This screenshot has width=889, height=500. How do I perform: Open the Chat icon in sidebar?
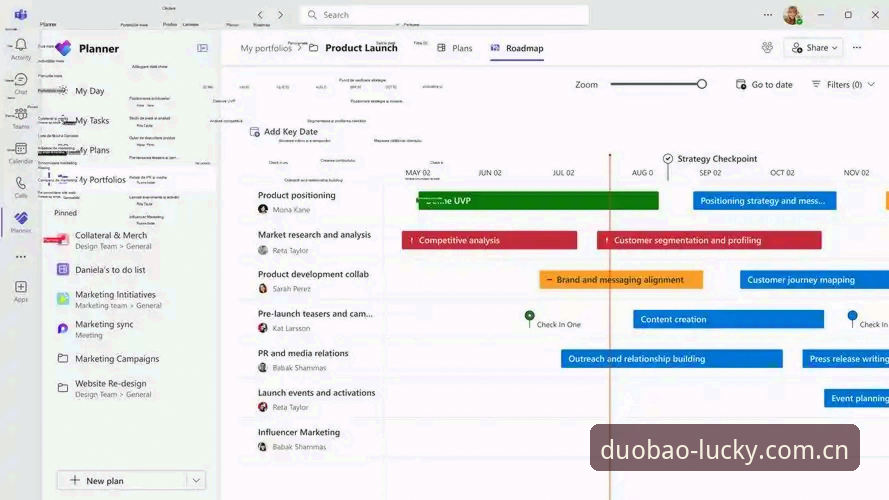[21, 79]
